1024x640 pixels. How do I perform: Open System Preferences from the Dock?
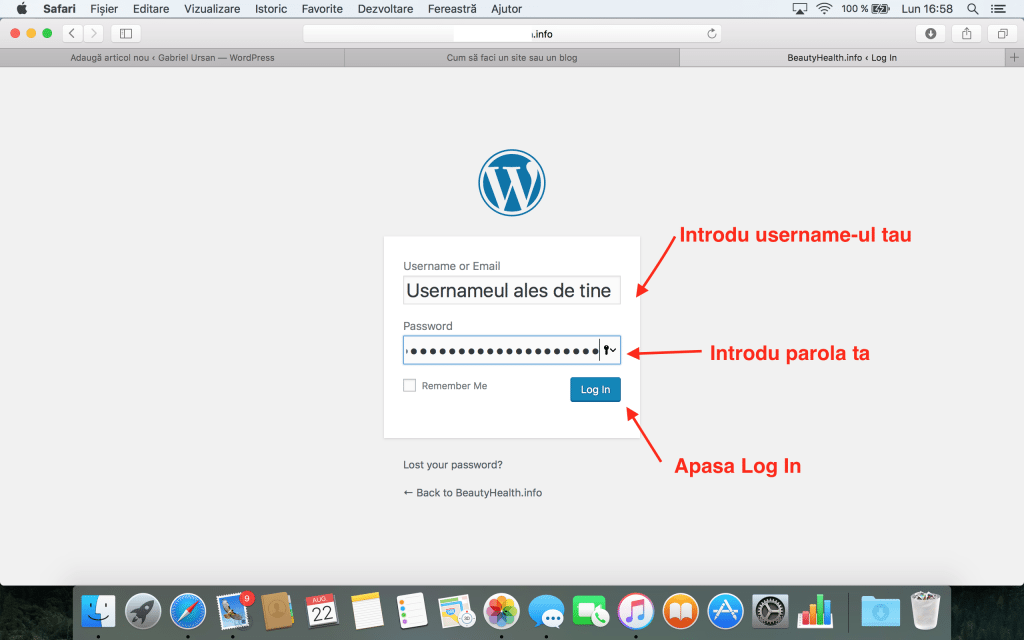click(x=770, y=612)
